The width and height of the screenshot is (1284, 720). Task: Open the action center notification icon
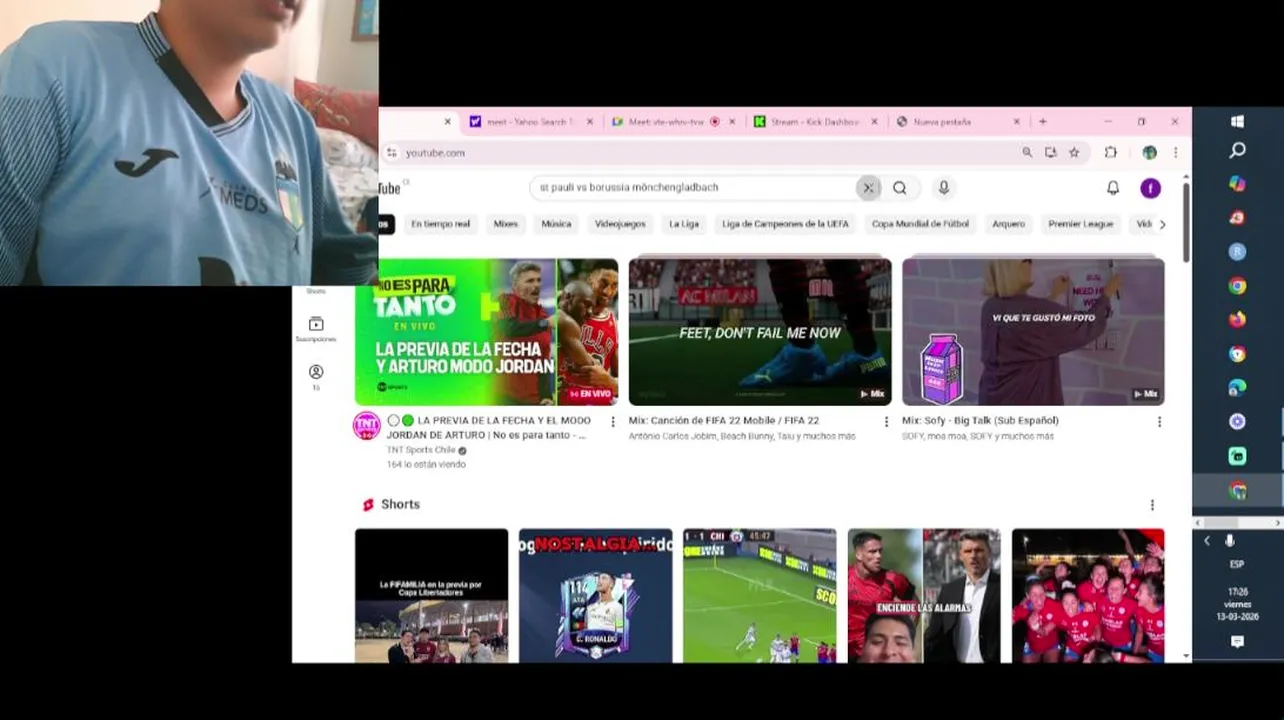point(1237,642)
